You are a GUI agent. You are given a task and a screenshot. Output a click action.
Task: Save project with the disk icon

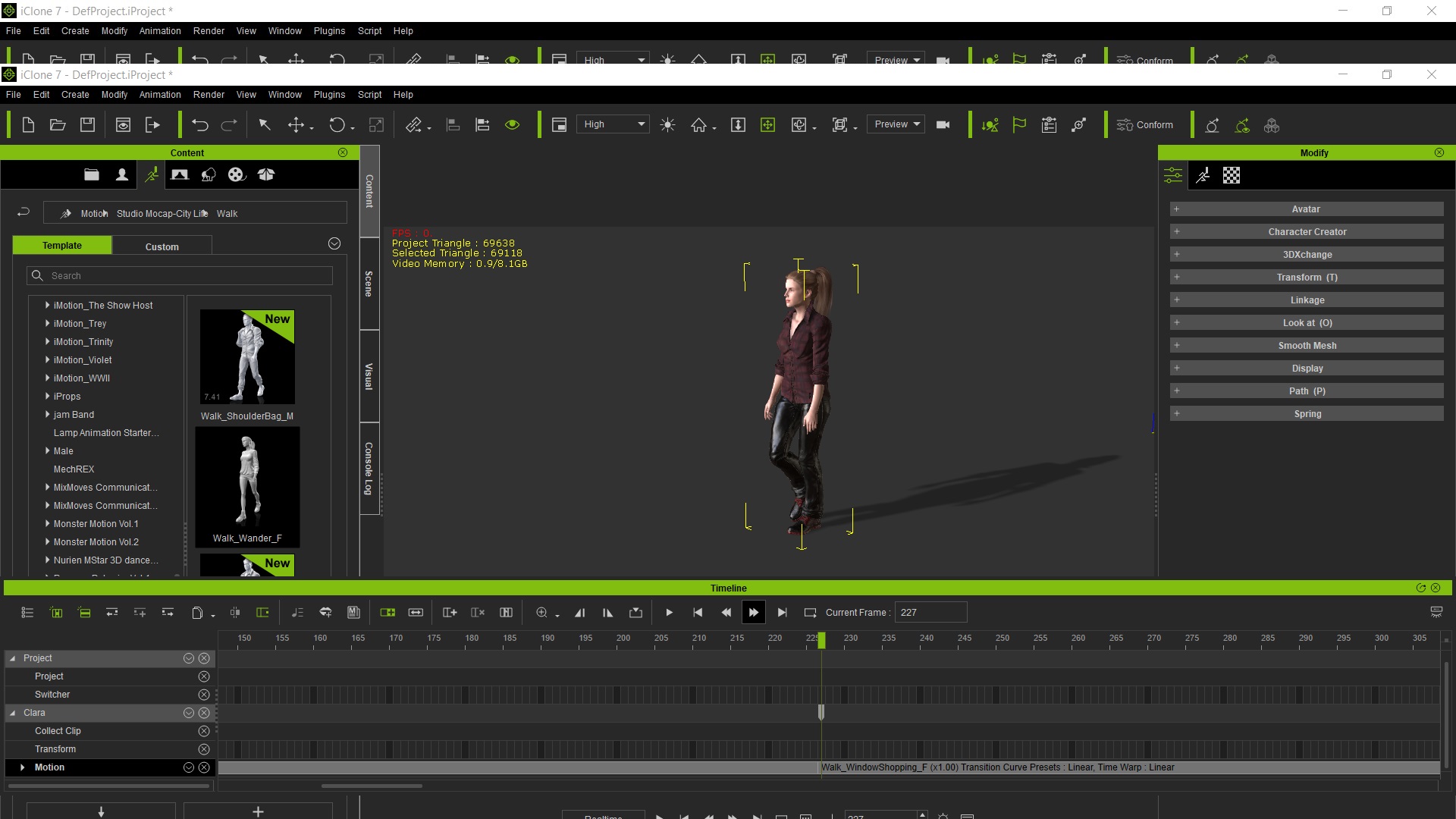(x=88, y=125)
